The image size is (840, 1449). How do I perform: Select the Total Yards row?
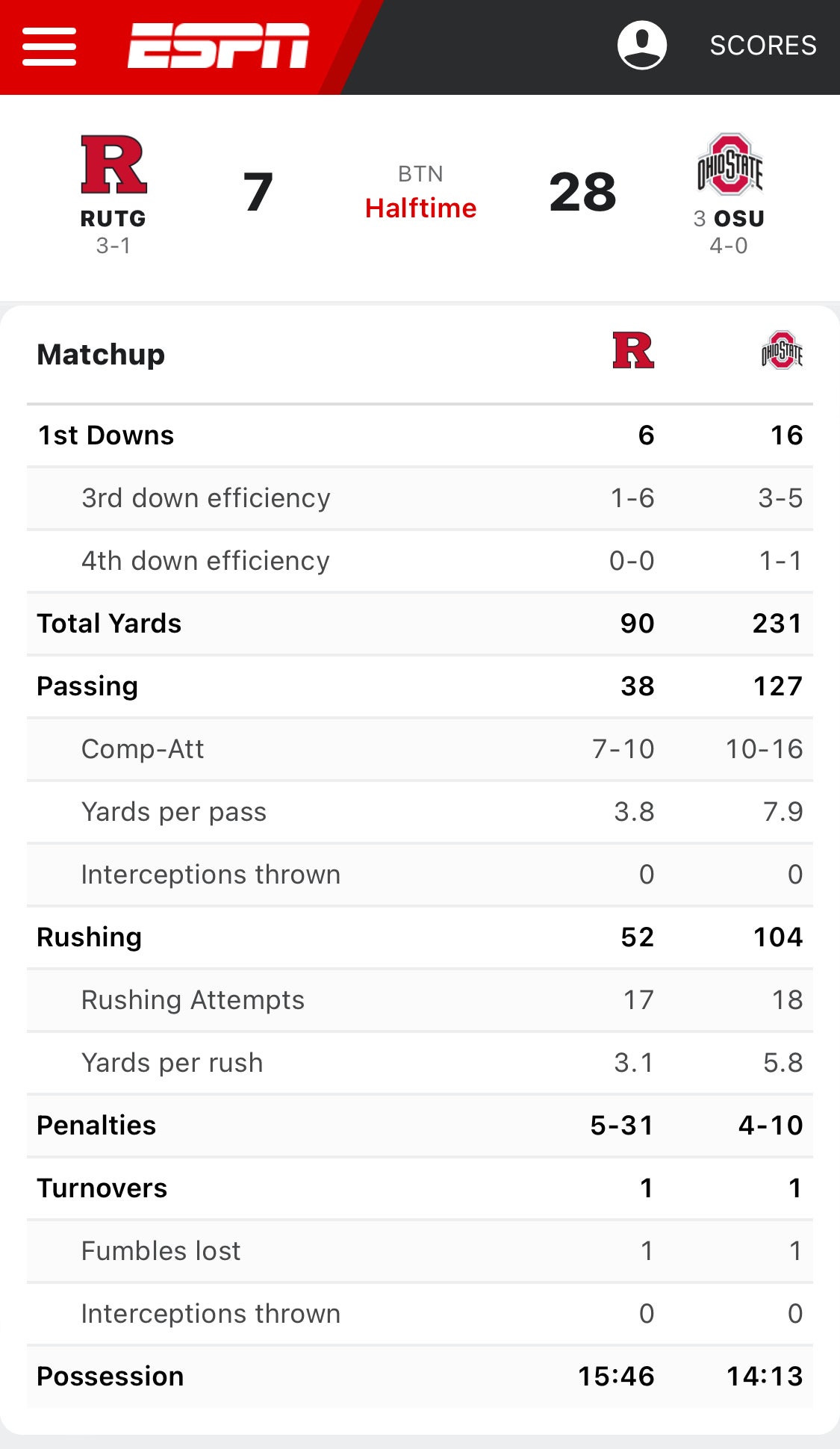pos(109,623)
